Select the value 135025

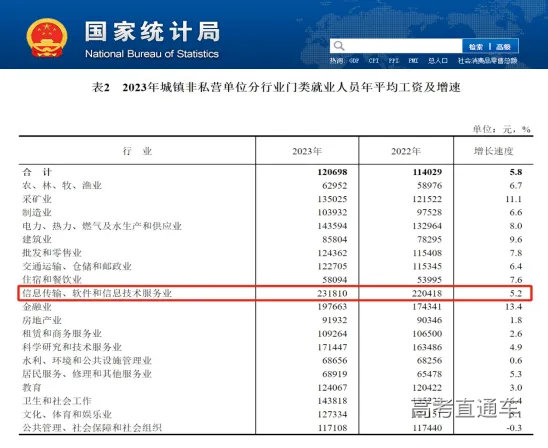click(332, 199)
